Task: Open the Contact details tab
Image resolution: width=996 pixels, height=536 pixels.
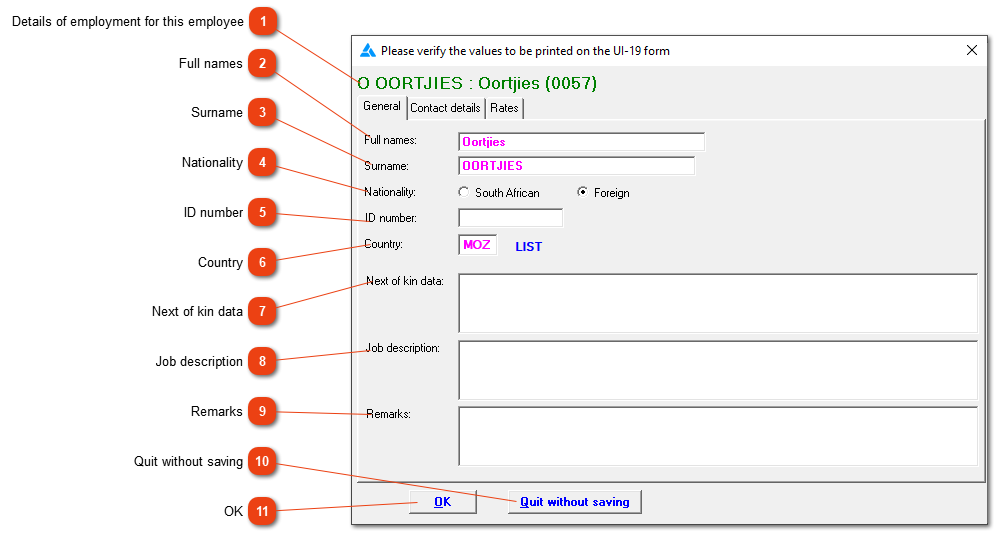Action: pos(445,108)
